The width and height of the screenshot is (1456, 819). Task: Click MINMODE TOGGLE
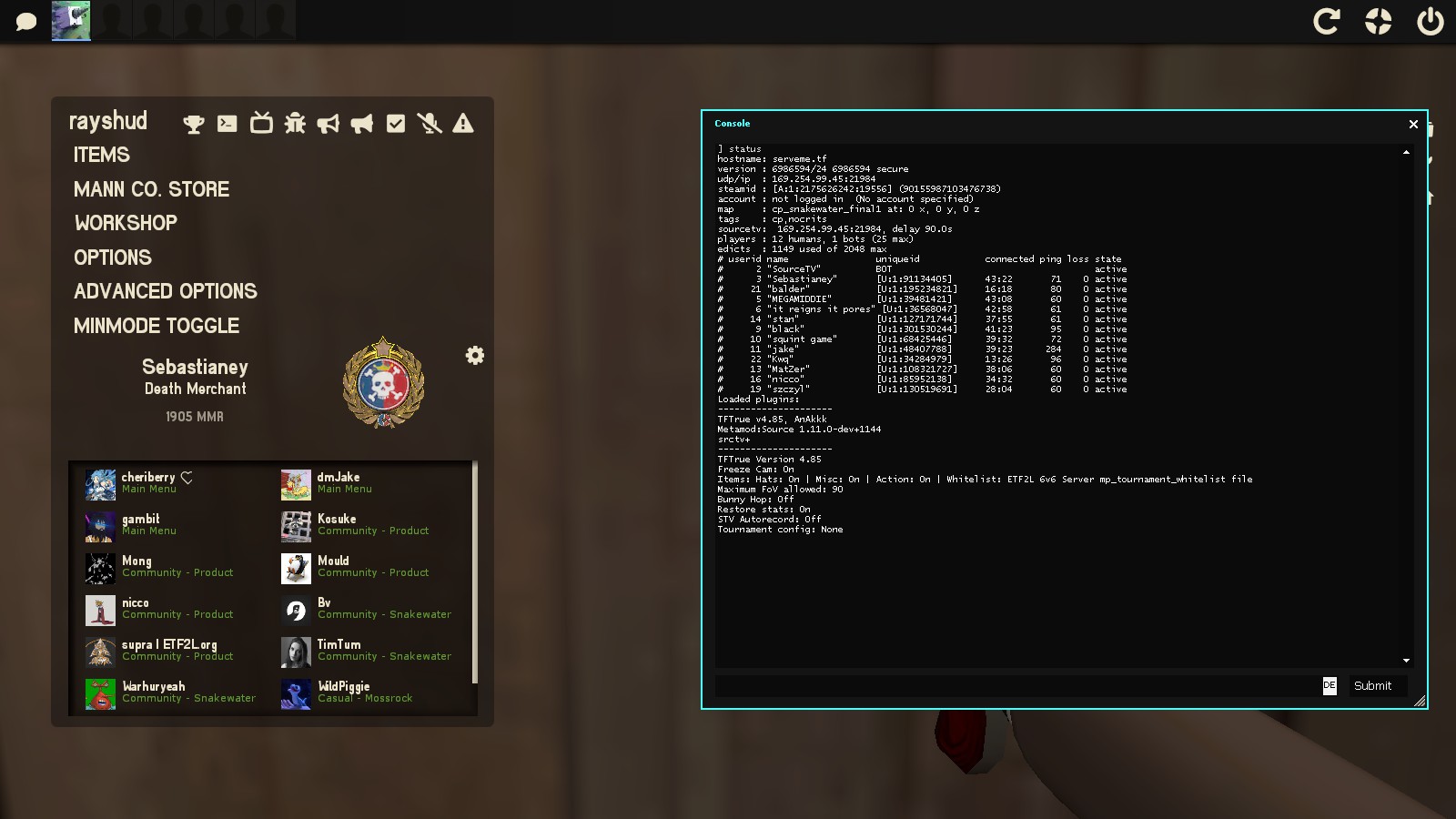pyautogui.click(x=157, y=326)
